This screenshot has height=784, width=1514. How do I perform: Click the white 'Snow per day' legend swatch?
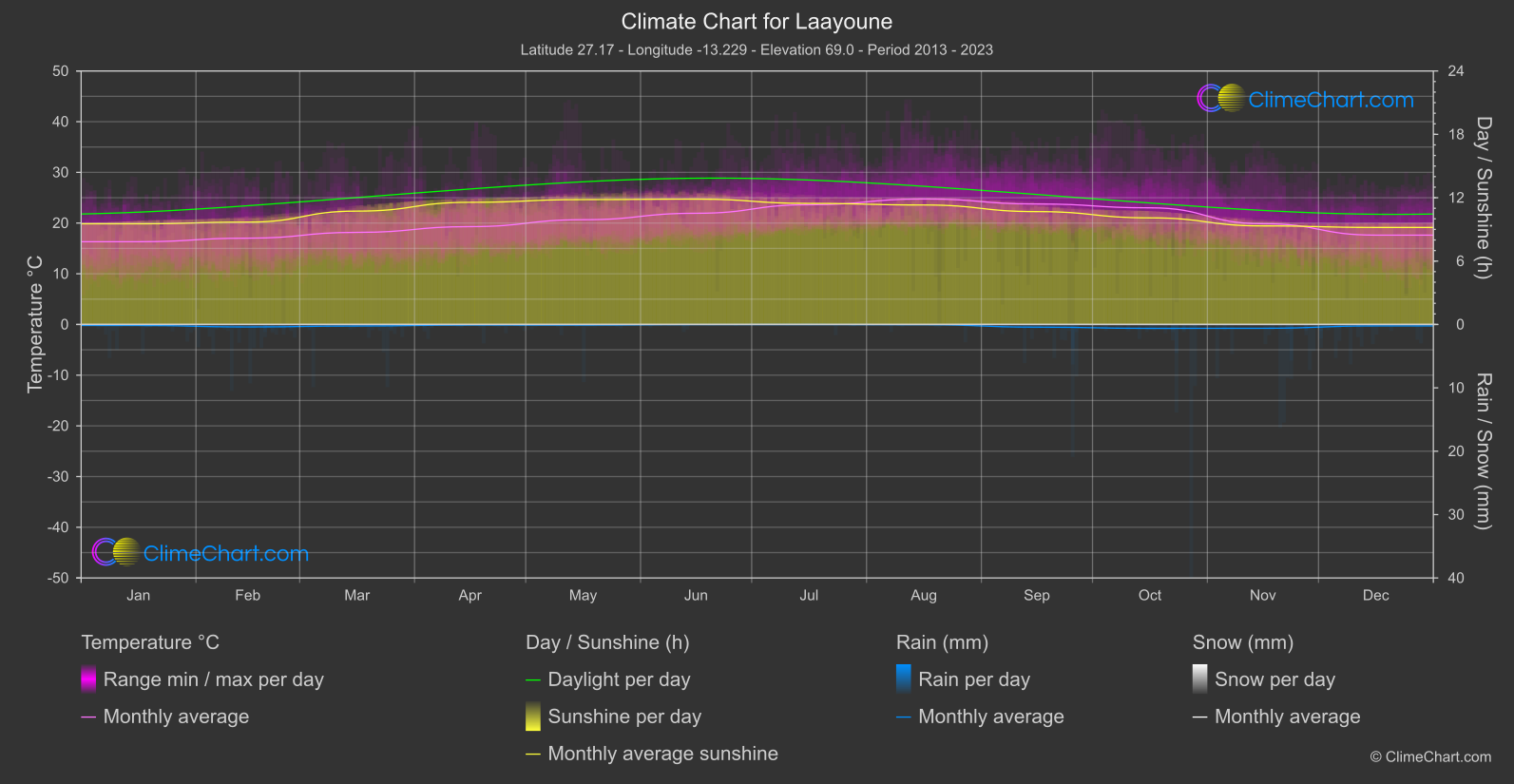pos(1200,679)
